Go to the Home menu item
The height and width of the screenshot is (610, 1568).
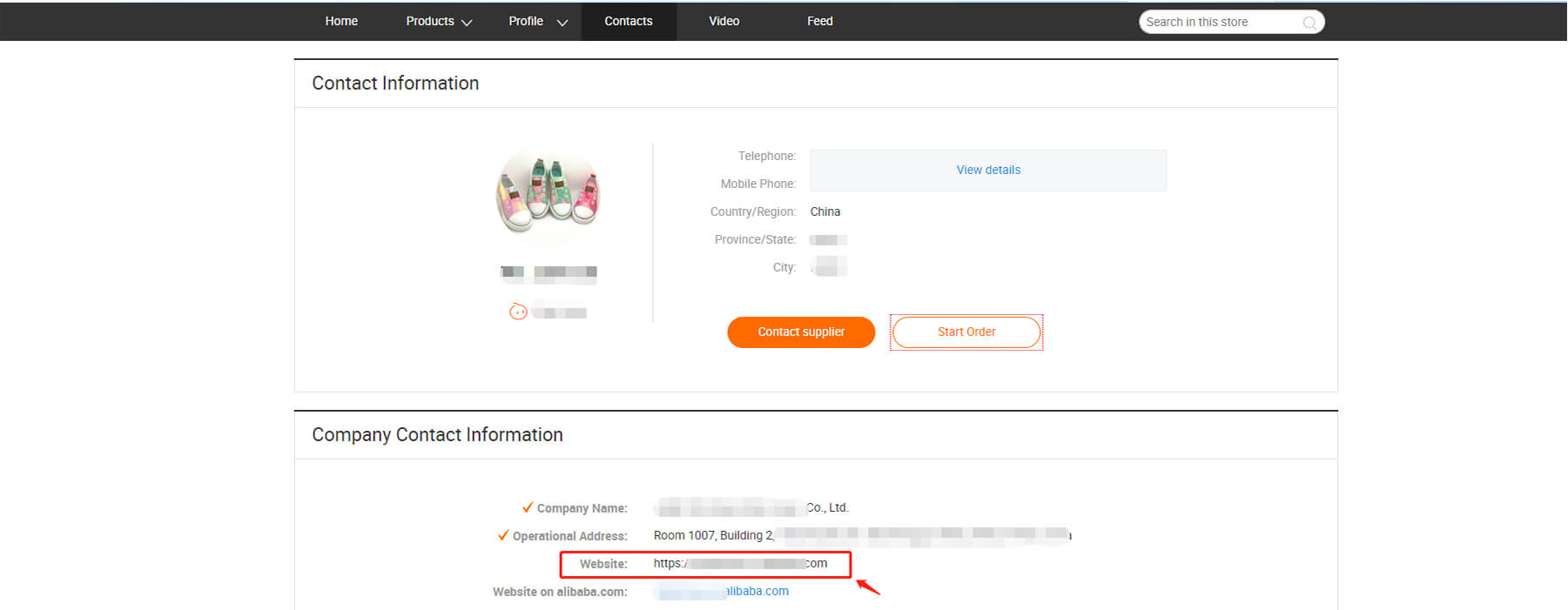(x=341, y=21)
